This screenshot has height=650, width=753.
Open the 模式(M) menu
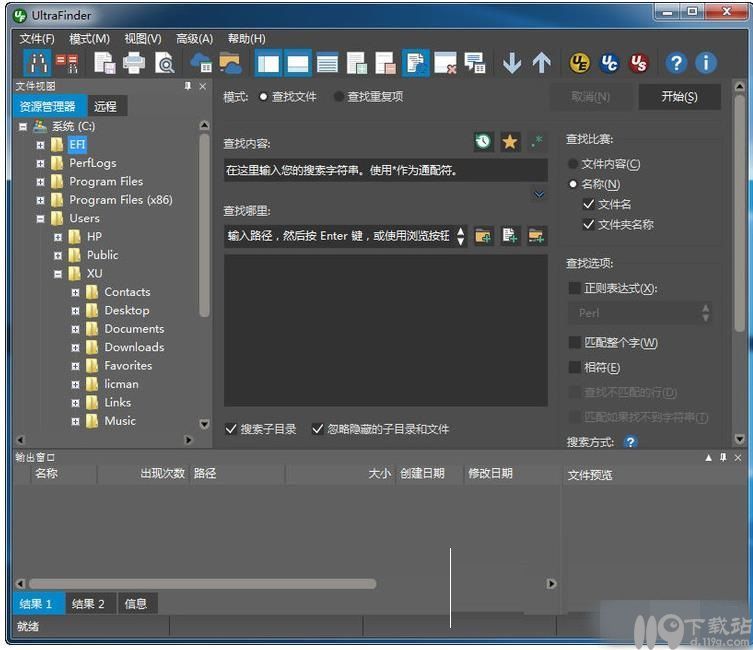click(x=89, y=38)
